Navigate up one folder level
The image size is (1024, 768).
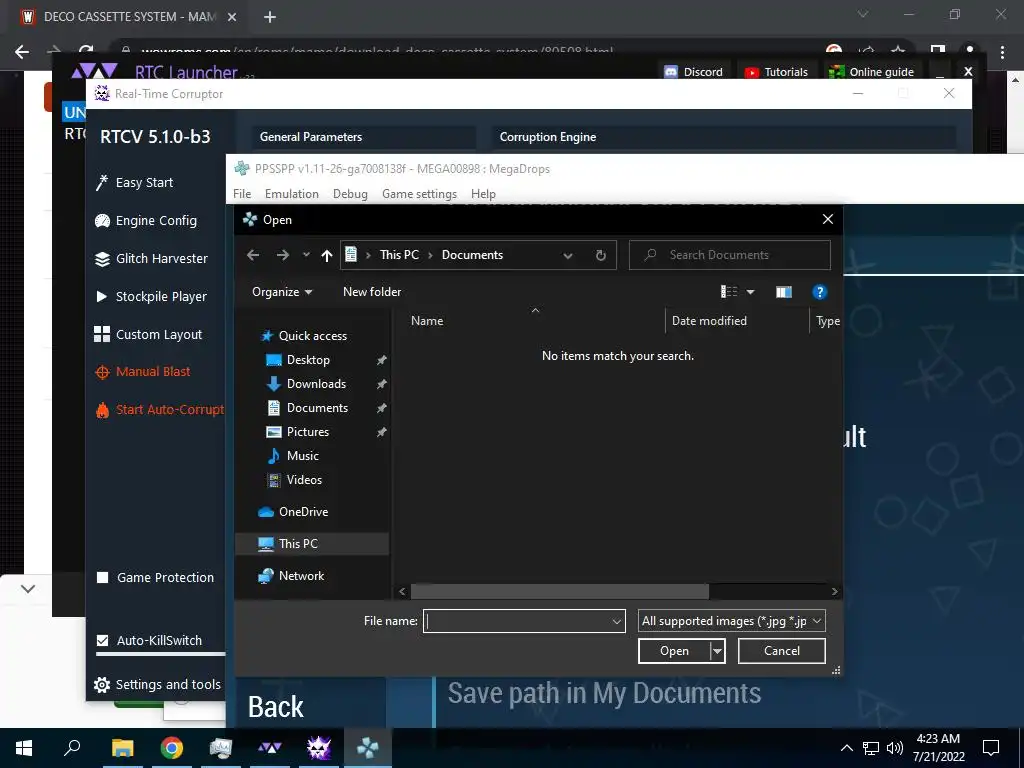[x=327, y=255]
